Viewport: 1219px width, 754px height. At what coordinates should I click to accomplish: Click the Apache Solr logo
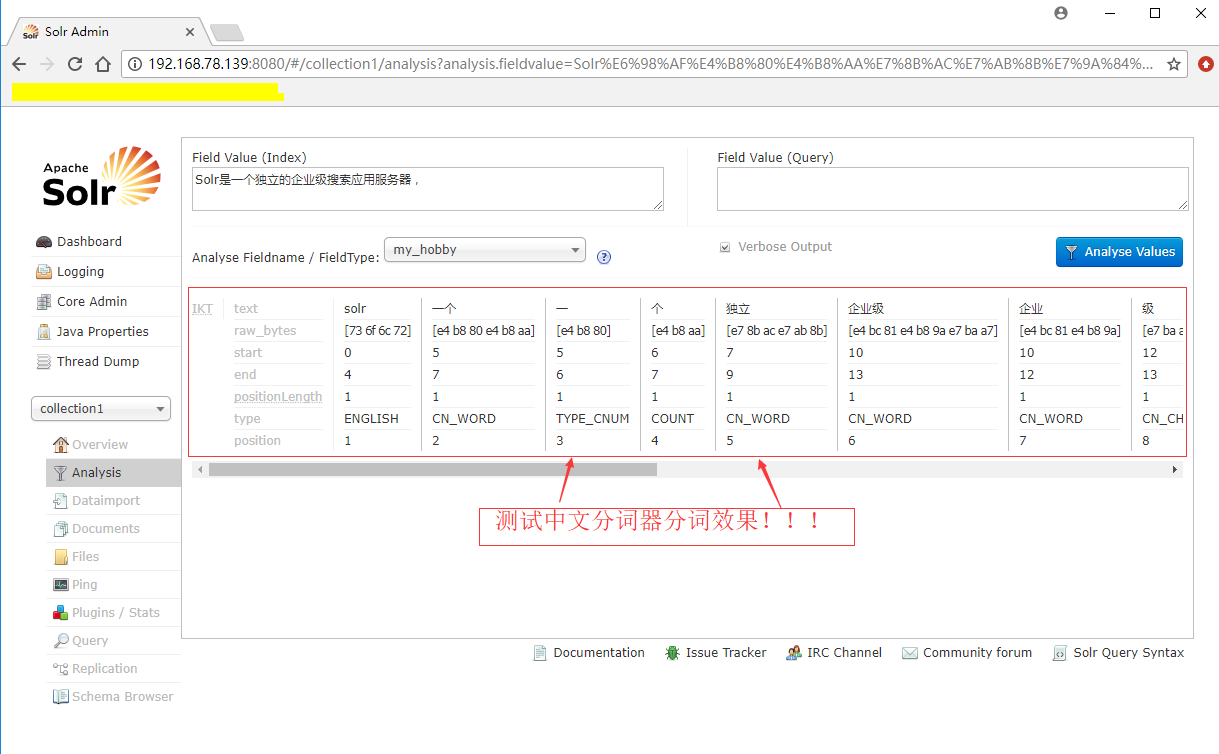[101, 177]
